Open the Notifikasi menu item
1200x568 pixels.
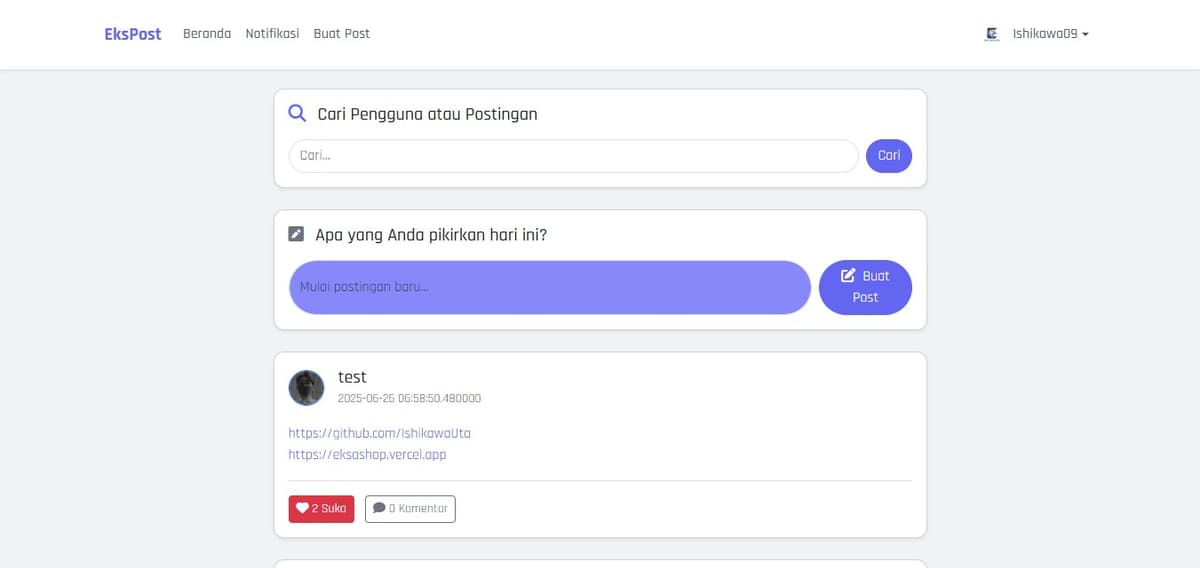click(272, 34)
